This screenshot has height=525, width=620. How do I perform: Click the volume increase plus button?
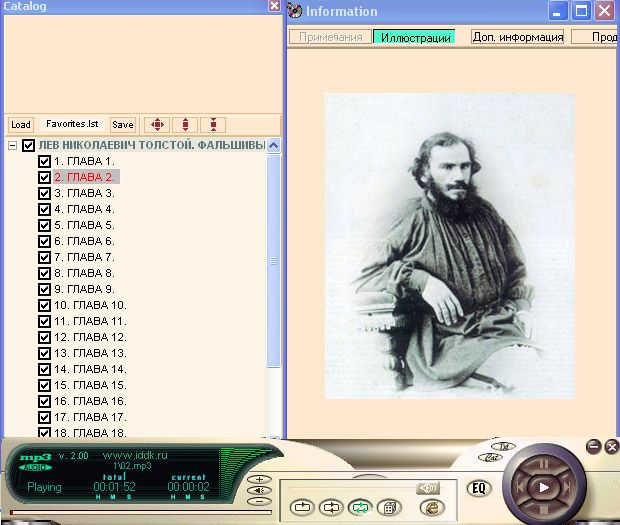(x=258, y=479)
